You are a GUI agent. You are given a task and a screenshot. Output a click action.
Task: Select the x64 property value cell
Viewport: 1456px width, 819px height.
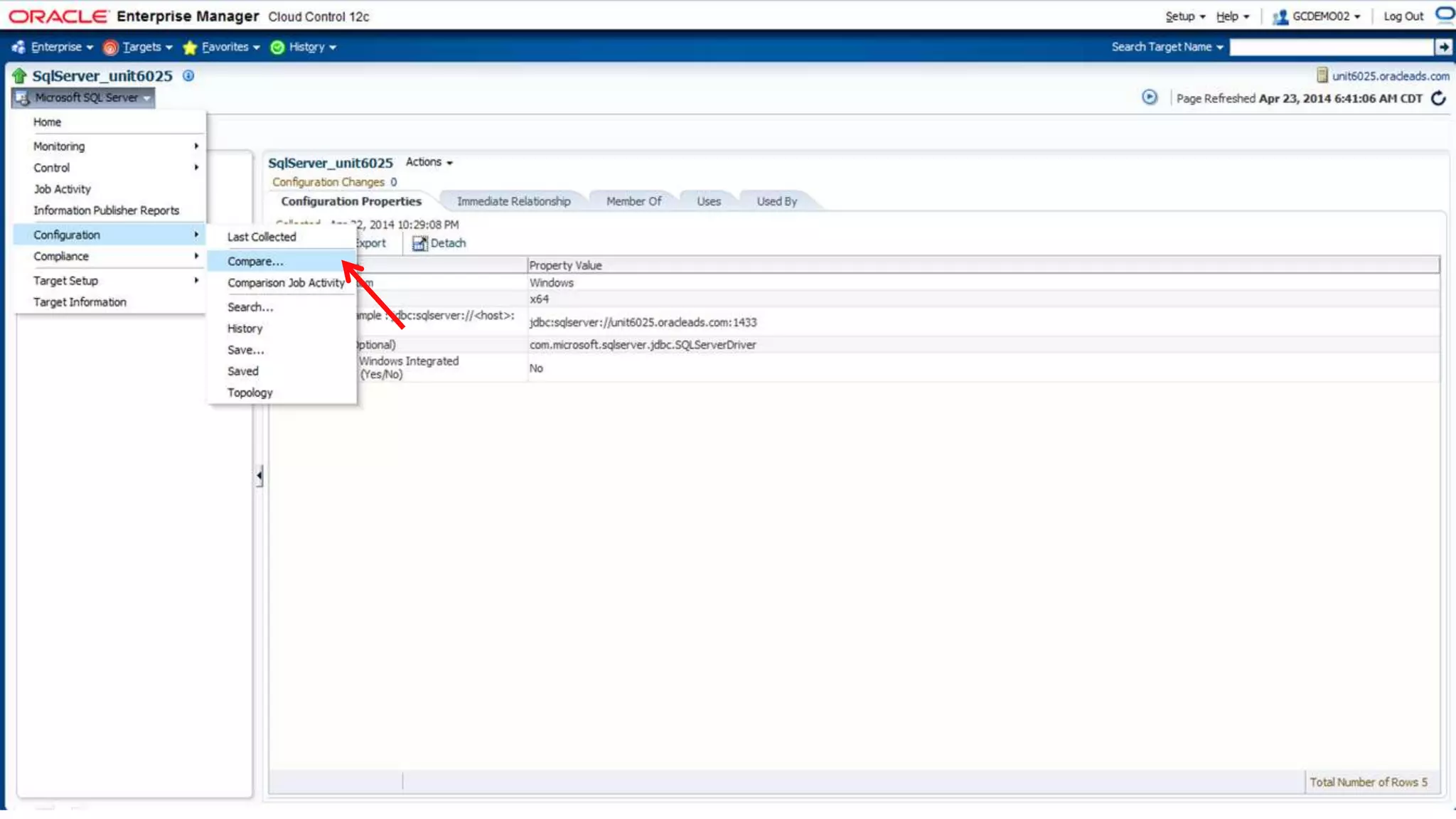983,299
